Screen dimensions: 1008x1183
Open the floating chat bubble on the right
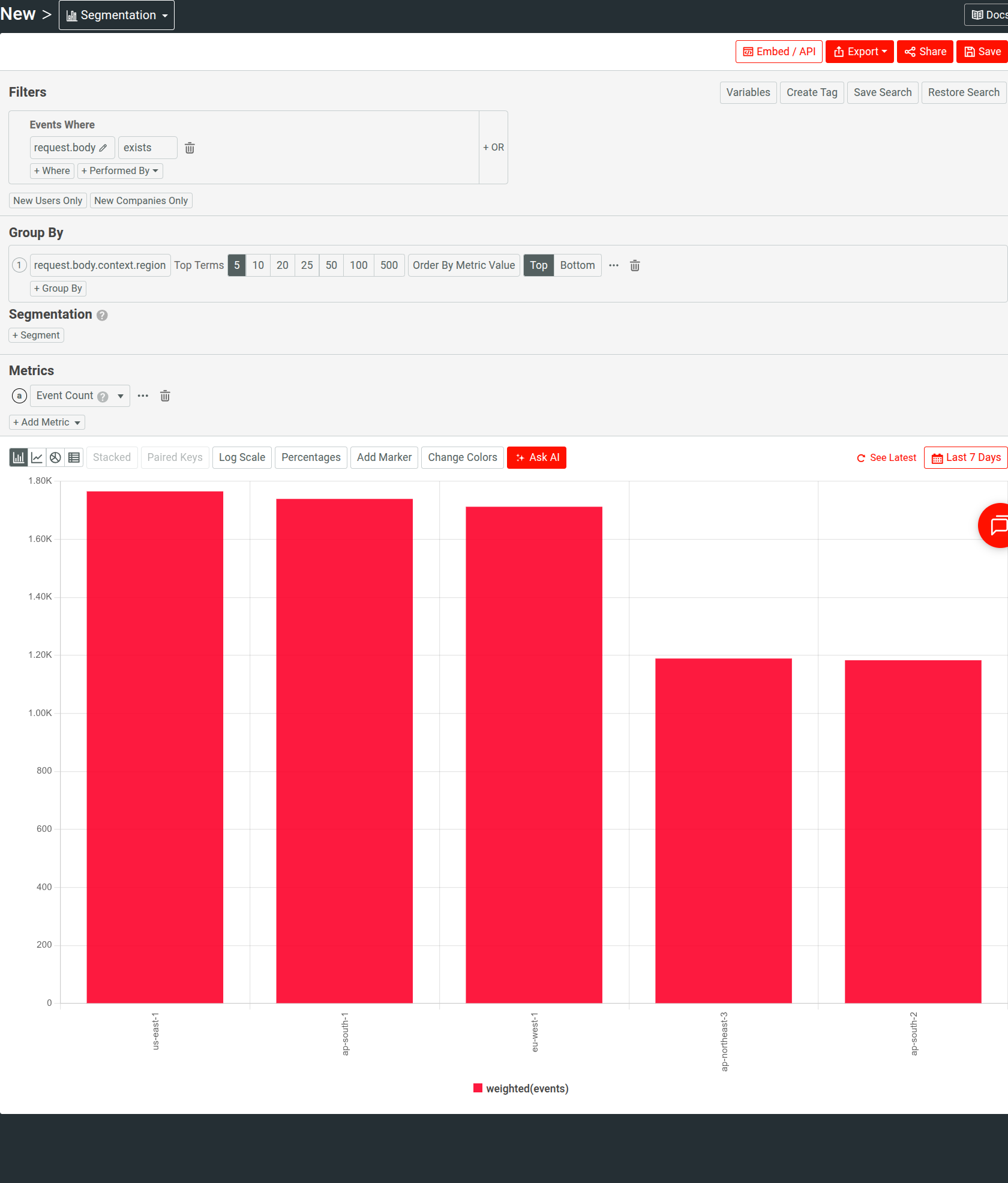998,525
